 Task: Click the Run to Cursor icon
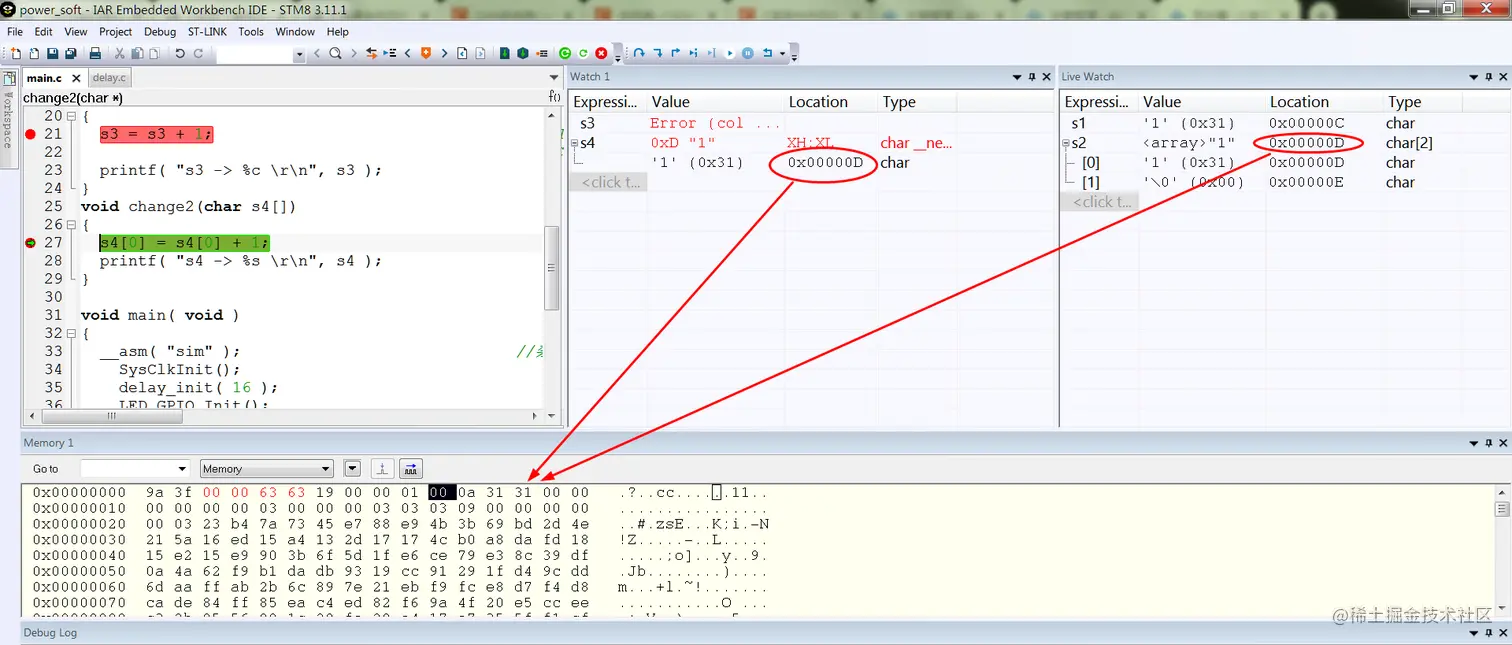pos(711,53)
